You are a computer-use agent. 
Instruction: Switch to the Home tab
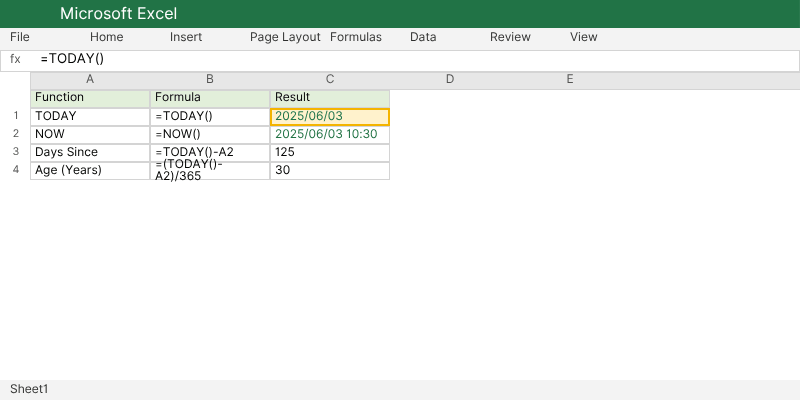(x=107, y=37)
